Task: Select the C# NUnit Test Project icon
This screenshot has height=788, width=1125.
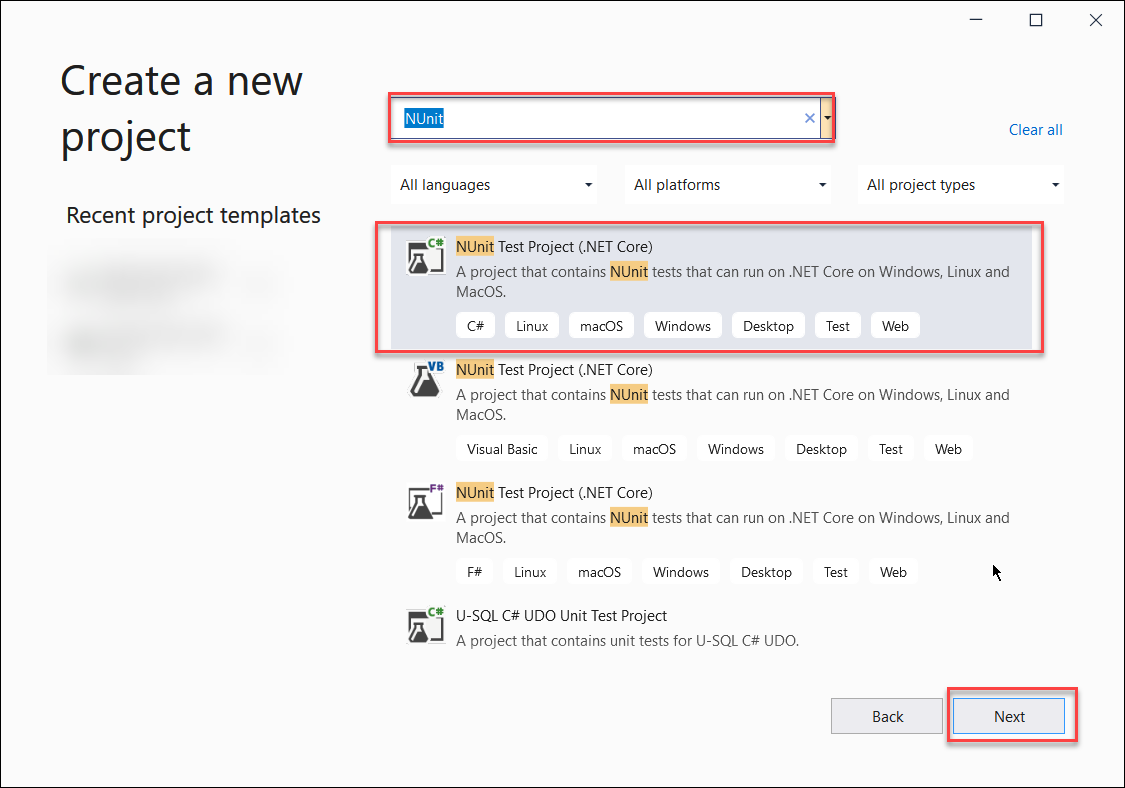Action: click(426, 257)
